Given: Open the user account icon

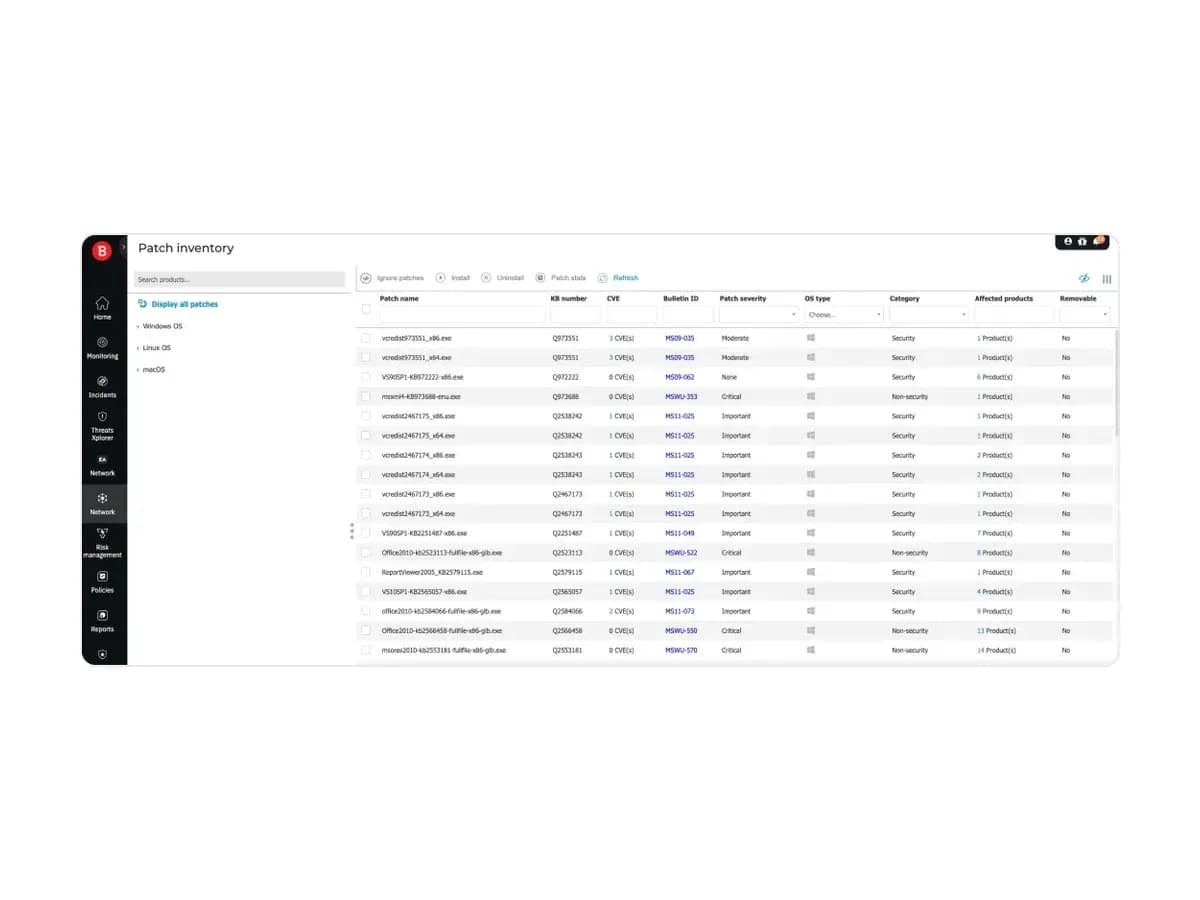Looking at the screenshot, I should [1068, 241].
